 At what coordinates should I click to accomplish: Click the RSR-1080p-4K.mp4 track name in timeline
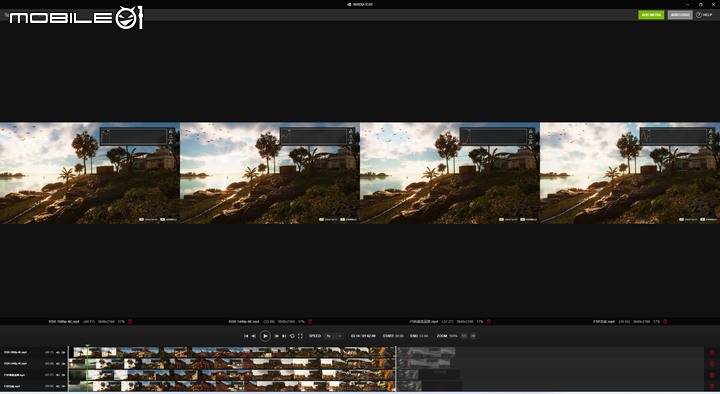pos(15,353)
